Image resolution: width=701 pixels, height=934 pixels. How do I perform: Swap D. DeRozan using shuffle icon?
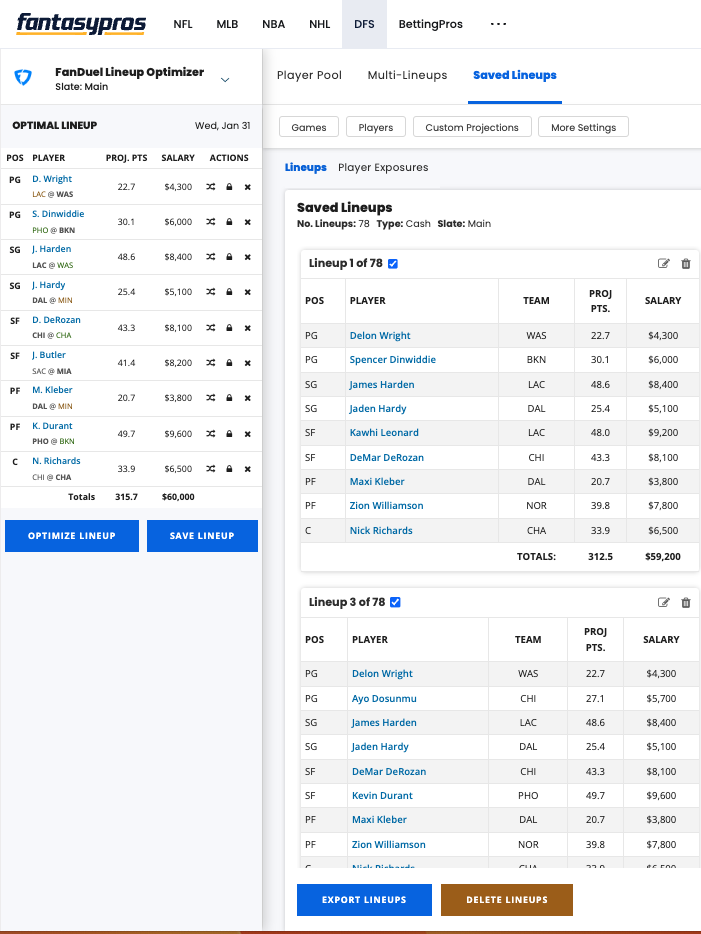pos(211,328)
